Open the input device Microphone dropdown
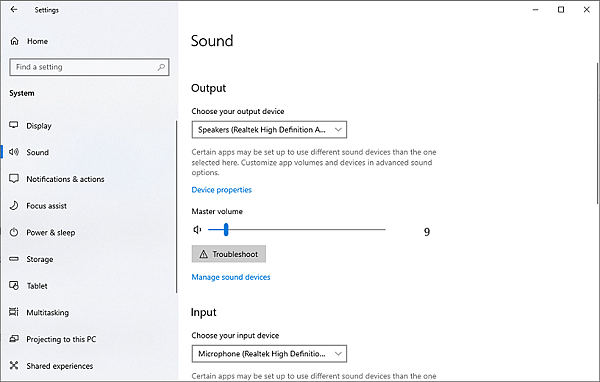 coord(269,354)
